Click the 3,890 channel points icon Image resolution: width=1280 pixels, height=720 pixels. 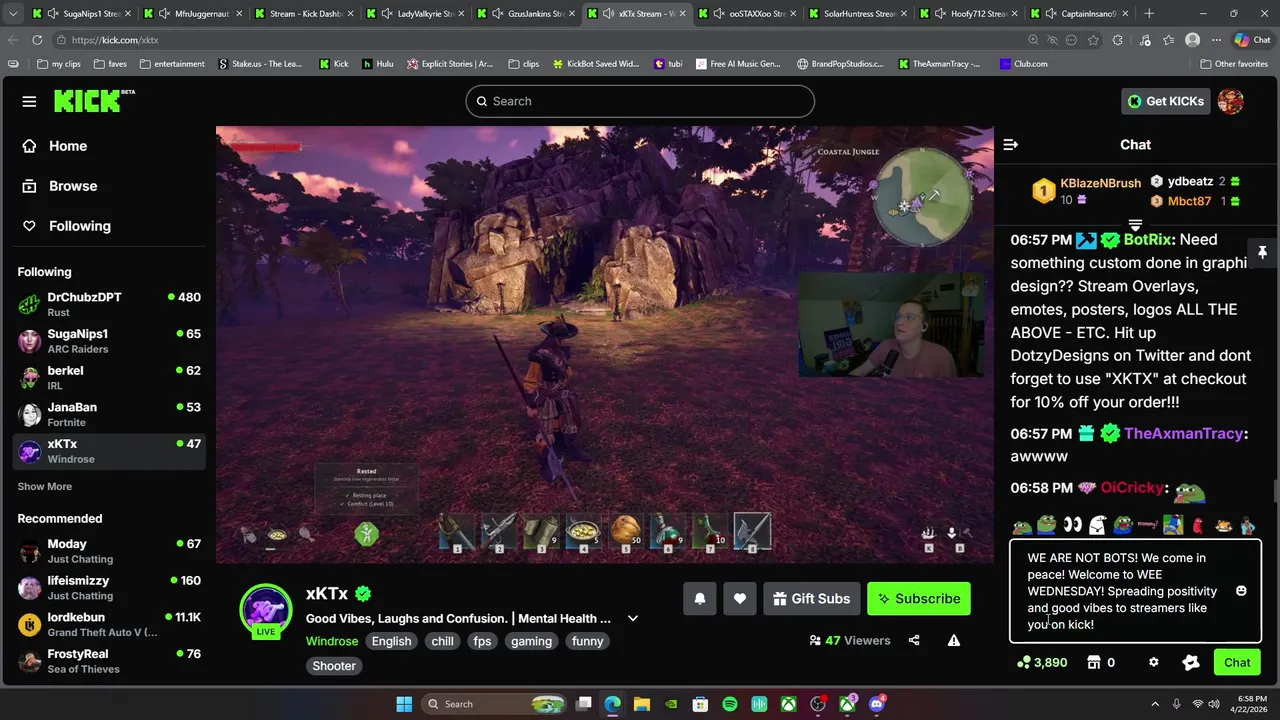pyautogui.click(x=1023, y=662)
